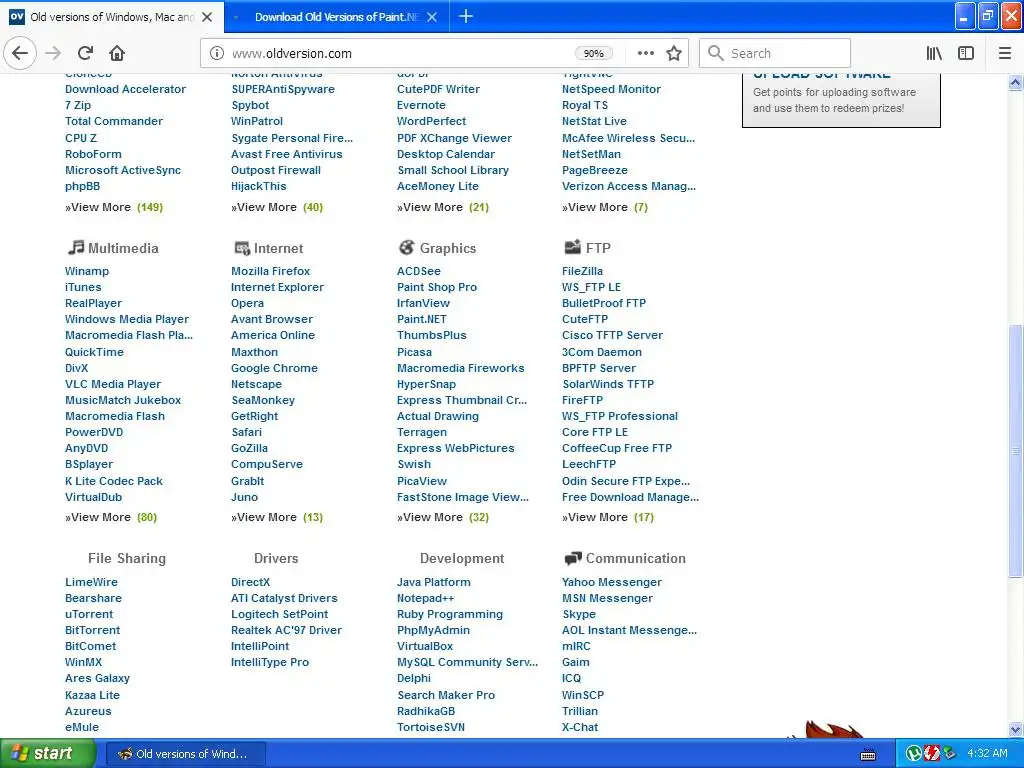This screenshot has width=1024, height=768.
Task: Click the on-screen keyboard tray icon
Action: 868,754
